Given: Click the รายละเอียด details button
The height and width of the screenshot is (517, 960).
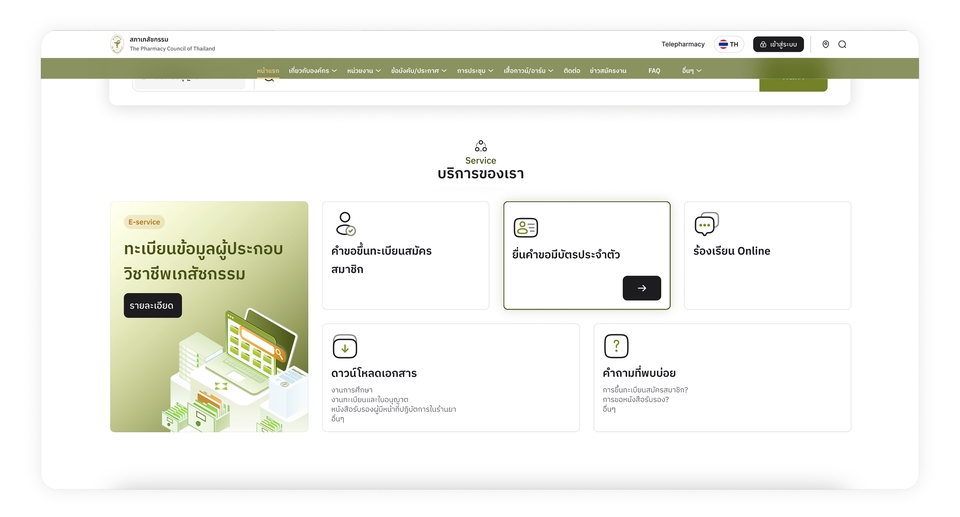Looking at the screenshot, I should pyautogui.click(x=153, y=305).
